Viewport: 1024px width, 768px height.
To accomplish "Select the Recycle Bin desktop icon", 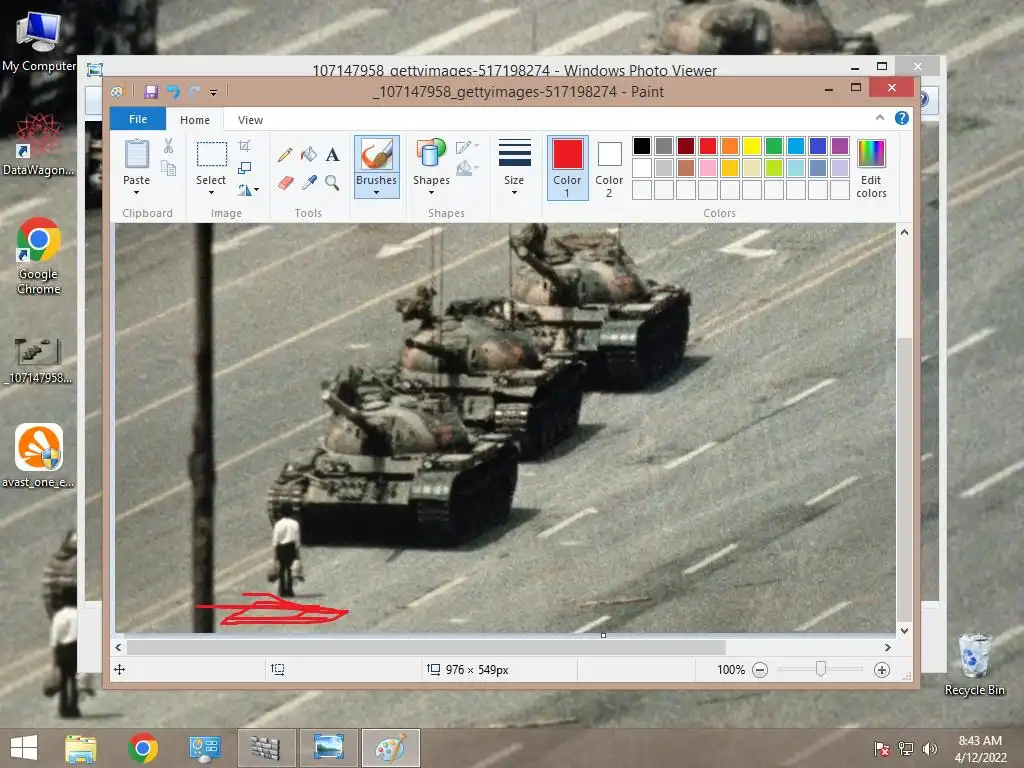I will pos(974,665).
